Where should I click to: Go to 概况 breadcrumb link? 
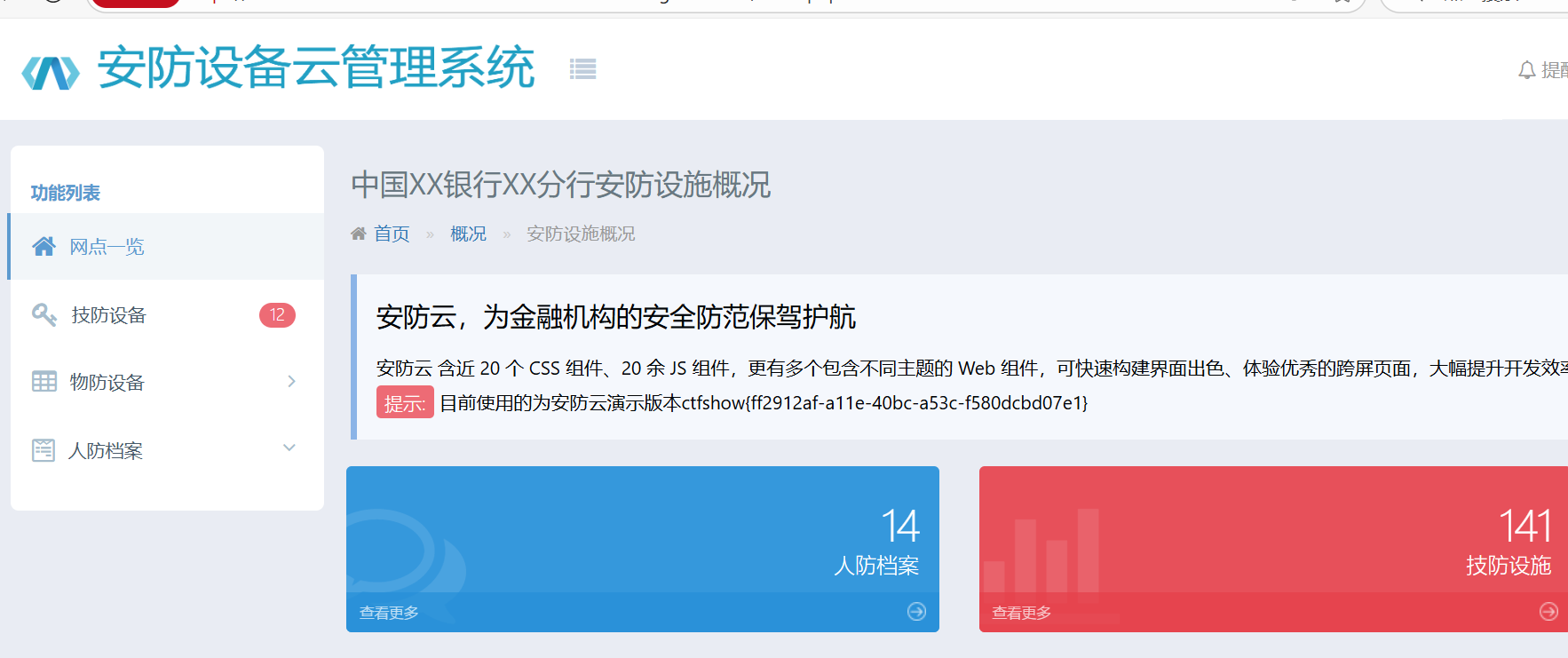(x=468, y=234)
